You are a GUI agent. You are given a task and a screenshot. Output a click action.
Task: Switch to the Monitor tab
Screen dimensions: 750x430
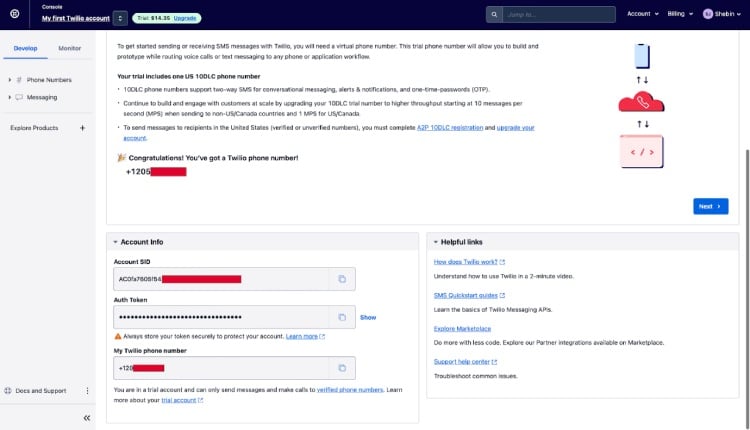(x=69, y=48)
